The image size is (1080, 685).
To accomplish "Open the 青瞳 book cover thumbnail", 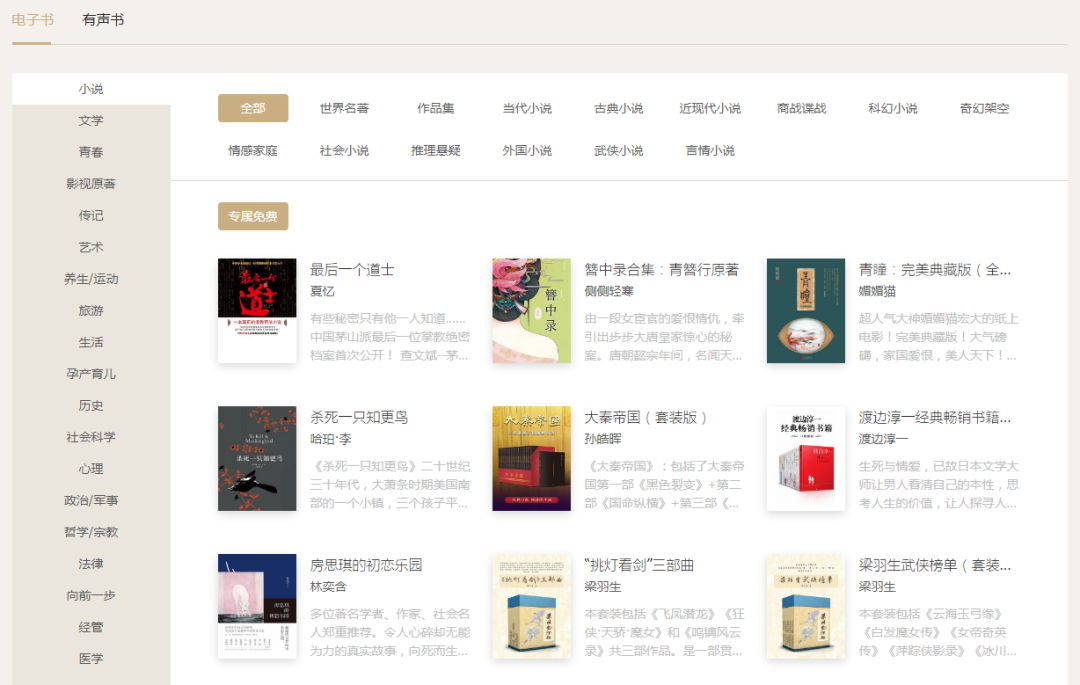I will (x=806, y=311).
